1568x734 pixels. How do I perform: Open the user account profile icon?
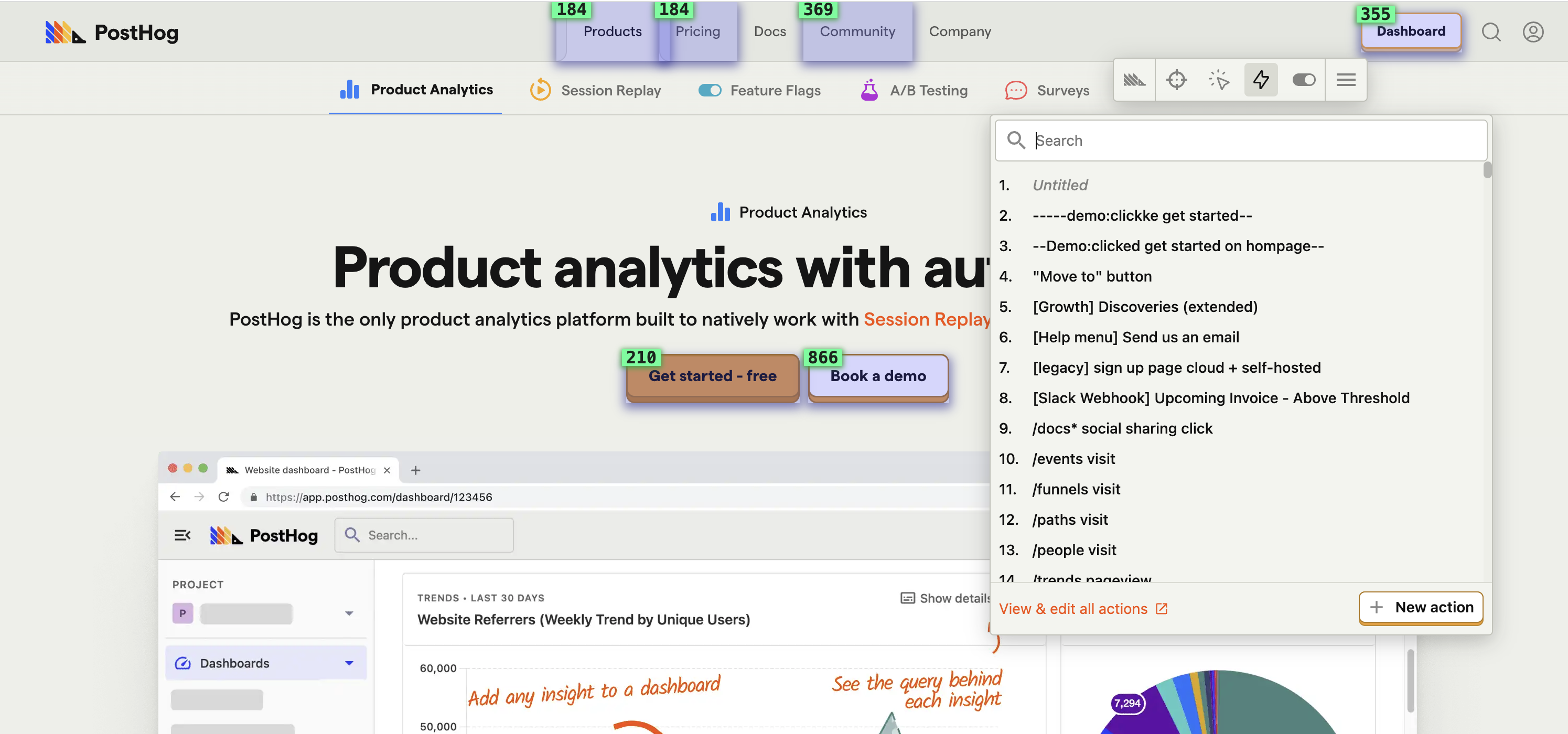click(x=1533, y=31)
